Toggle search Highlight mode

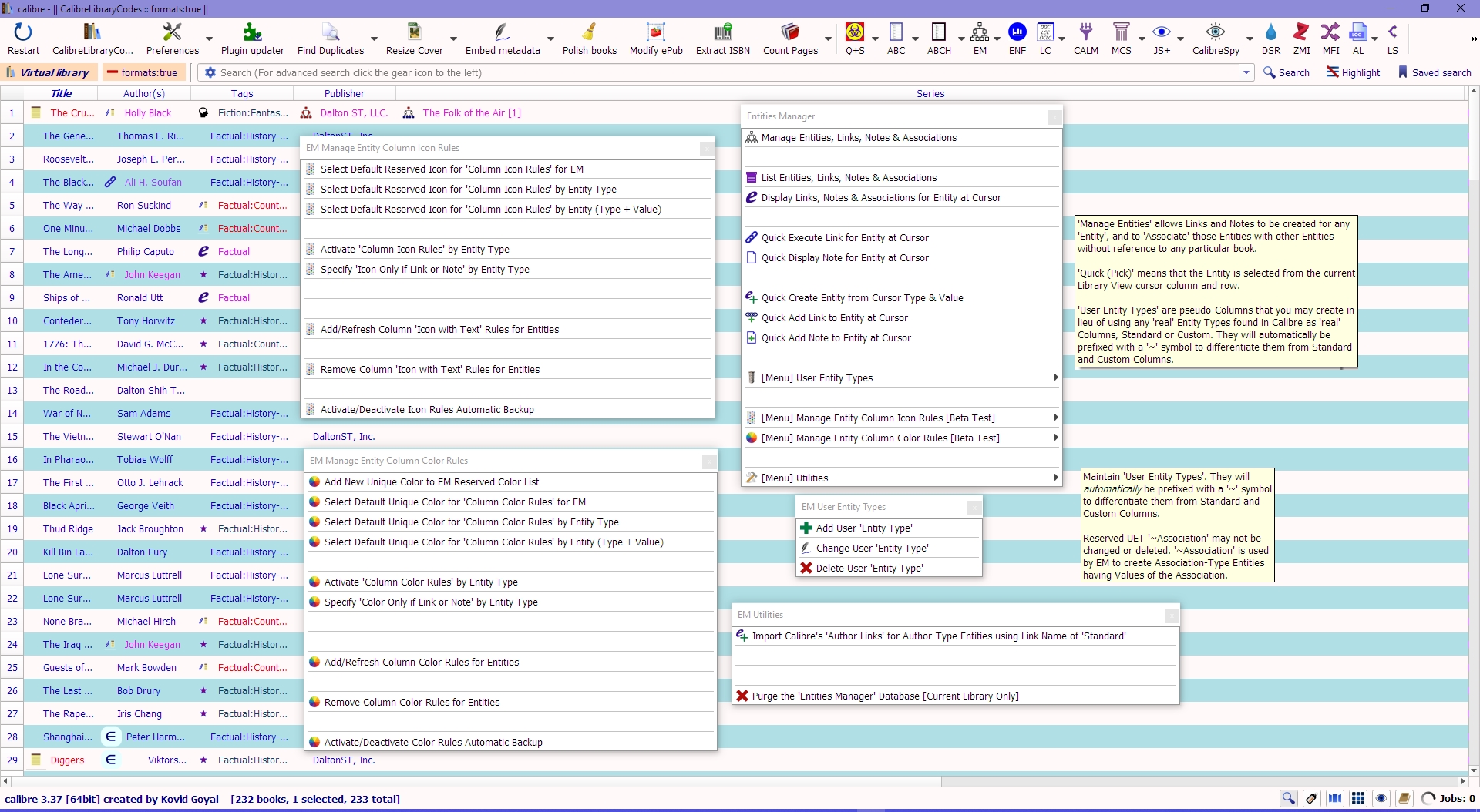tap(1353, 72)
